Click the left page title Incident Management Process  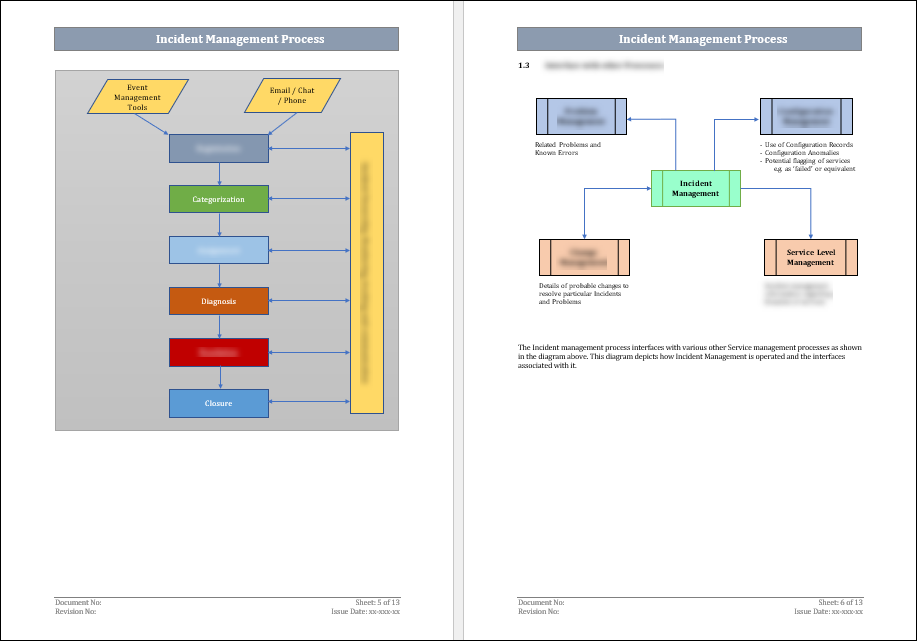240,39
